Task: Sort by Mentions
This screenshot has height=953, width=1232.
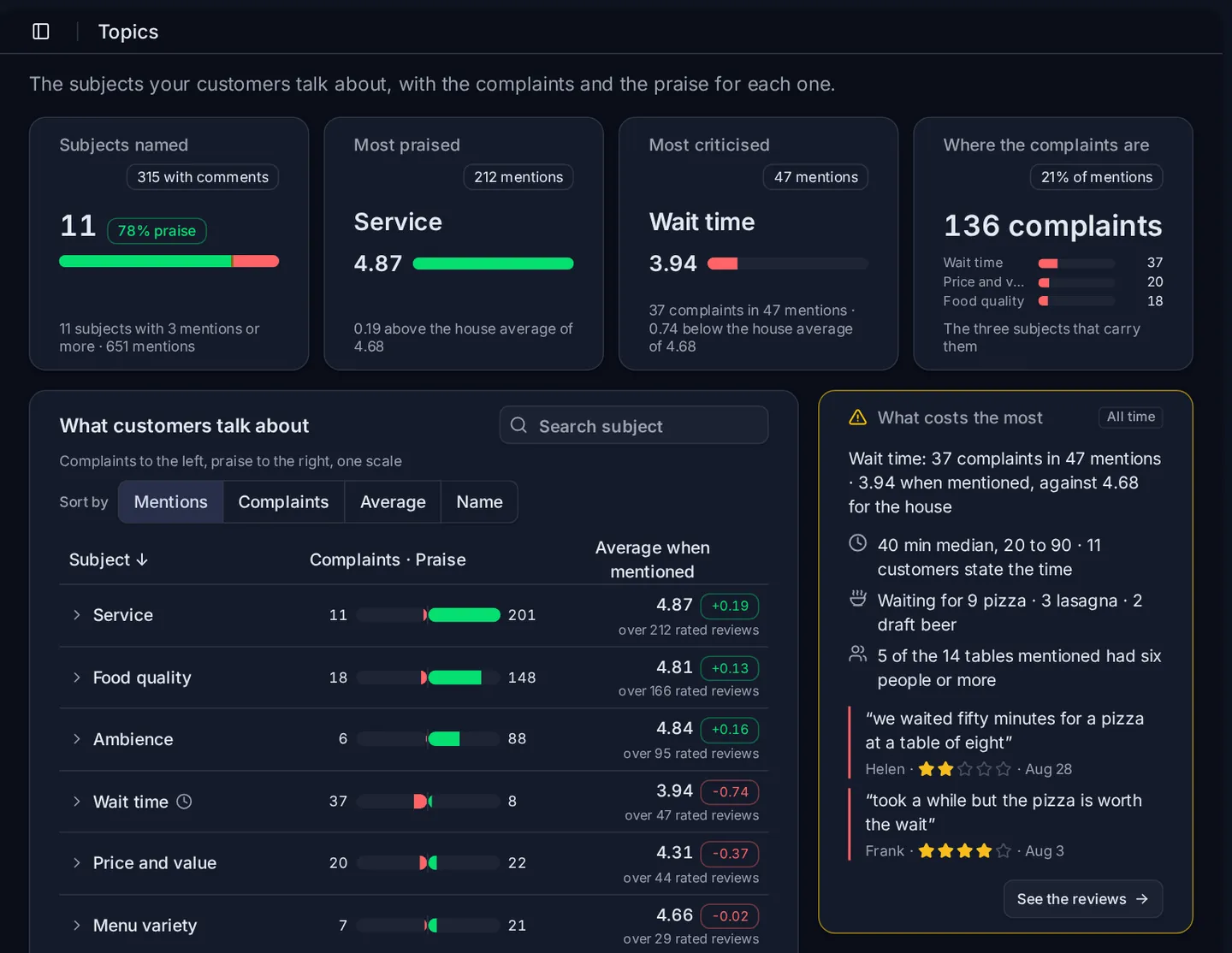Action: [x=171, y=502]
